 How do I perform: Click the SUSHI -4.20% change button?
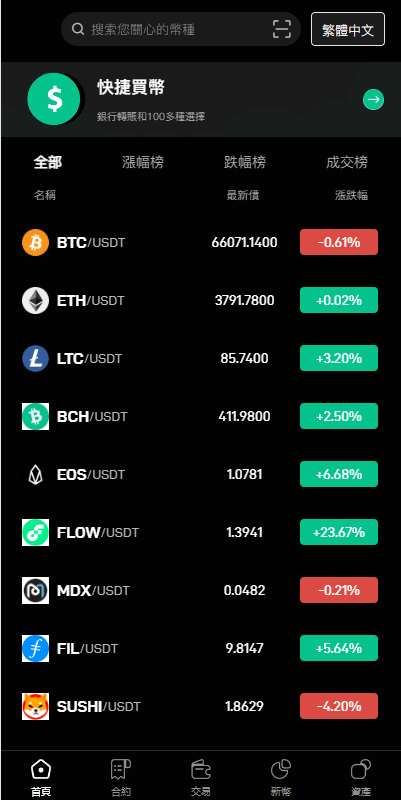[339, 706]
